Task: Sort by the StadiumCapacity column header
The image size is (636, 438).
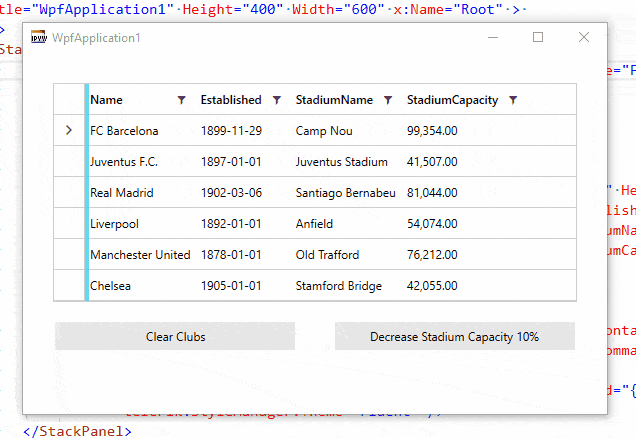Action: point(452,100)
